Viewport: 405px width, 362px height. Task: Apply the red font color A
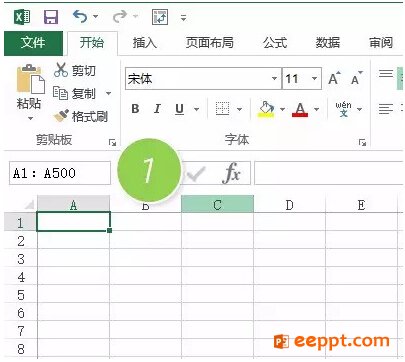300,109
